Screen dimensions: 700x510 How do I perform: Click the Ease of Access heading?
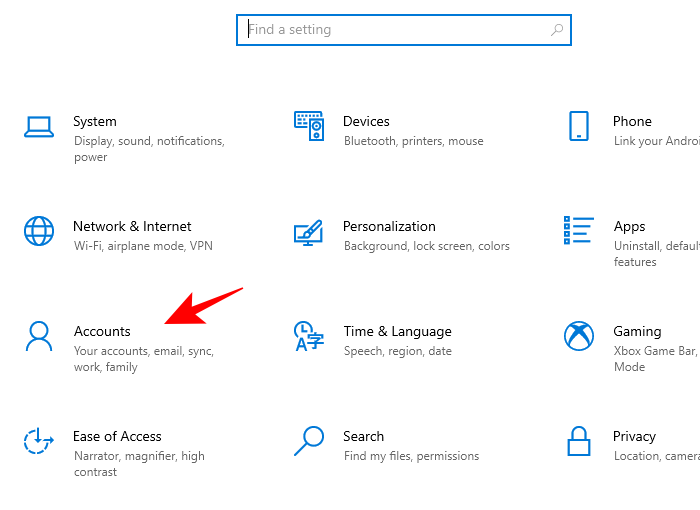click(117, 436)
